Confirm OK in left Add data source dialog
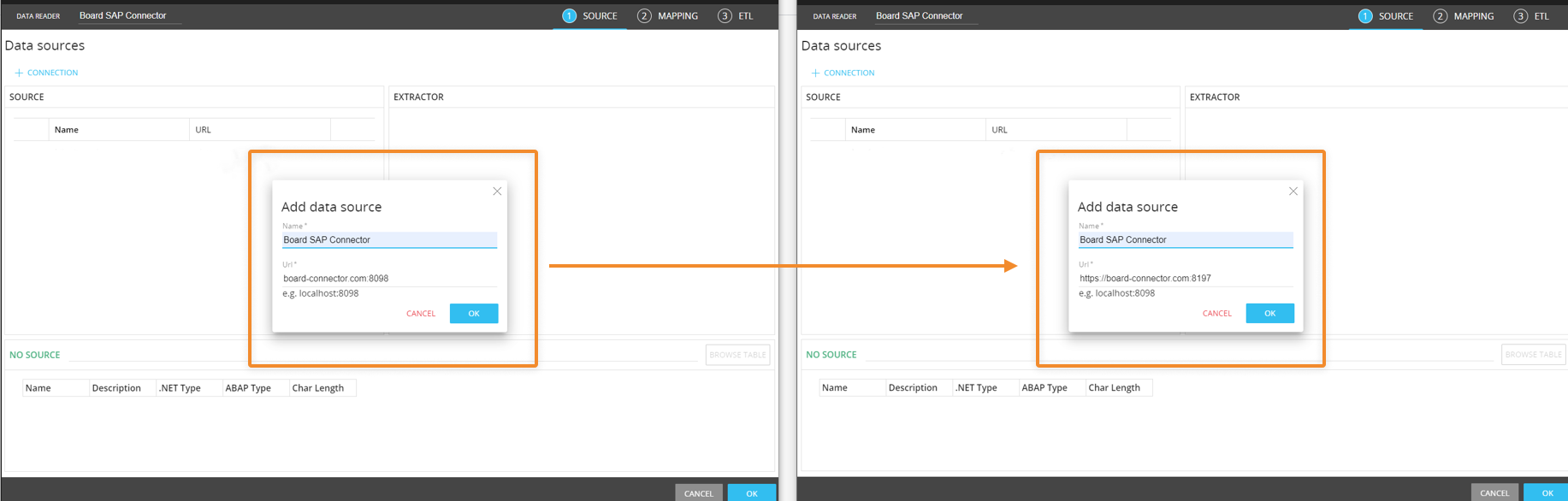This screenshot has height=501, width=1568. coord(474,314)
